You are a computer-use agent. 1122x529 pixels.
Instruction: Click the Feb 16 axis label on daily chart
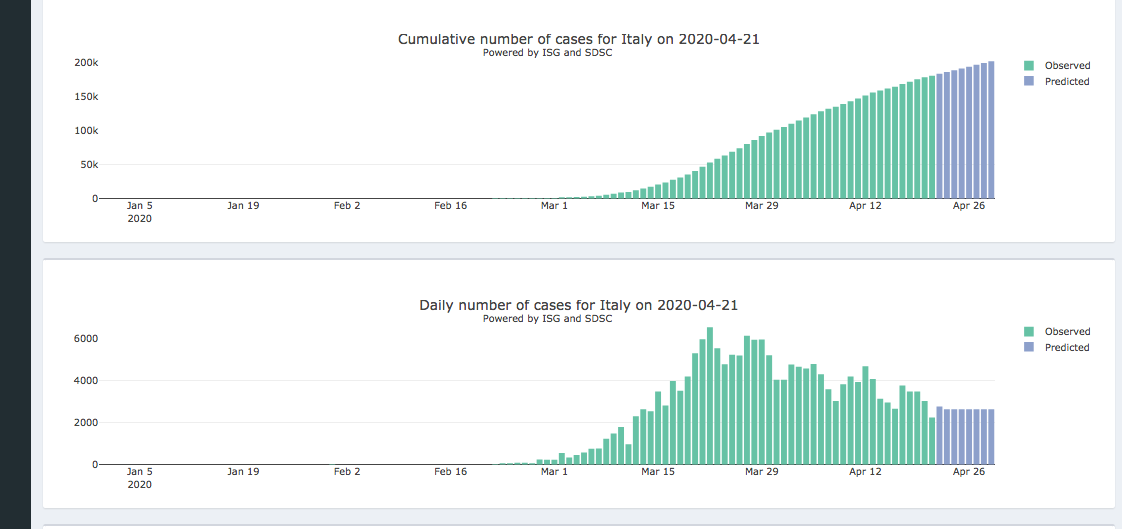tap(451, 472)
